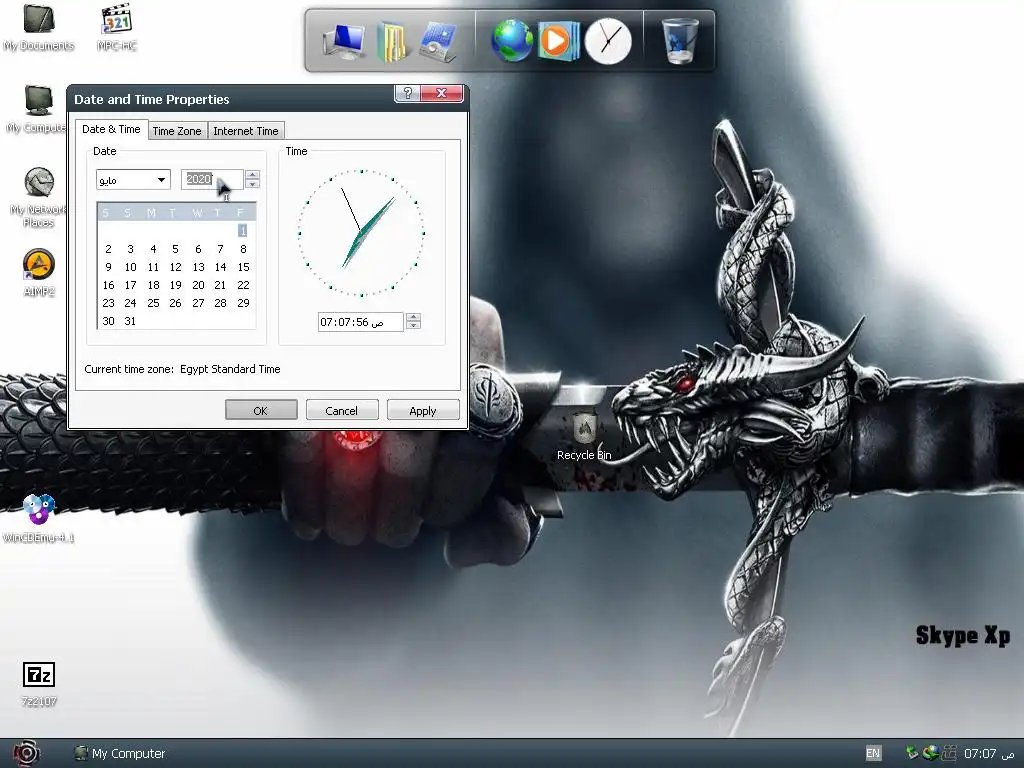Switch to the Time Zone tab
Screen dimensions: 1024x768
[177, 131]
